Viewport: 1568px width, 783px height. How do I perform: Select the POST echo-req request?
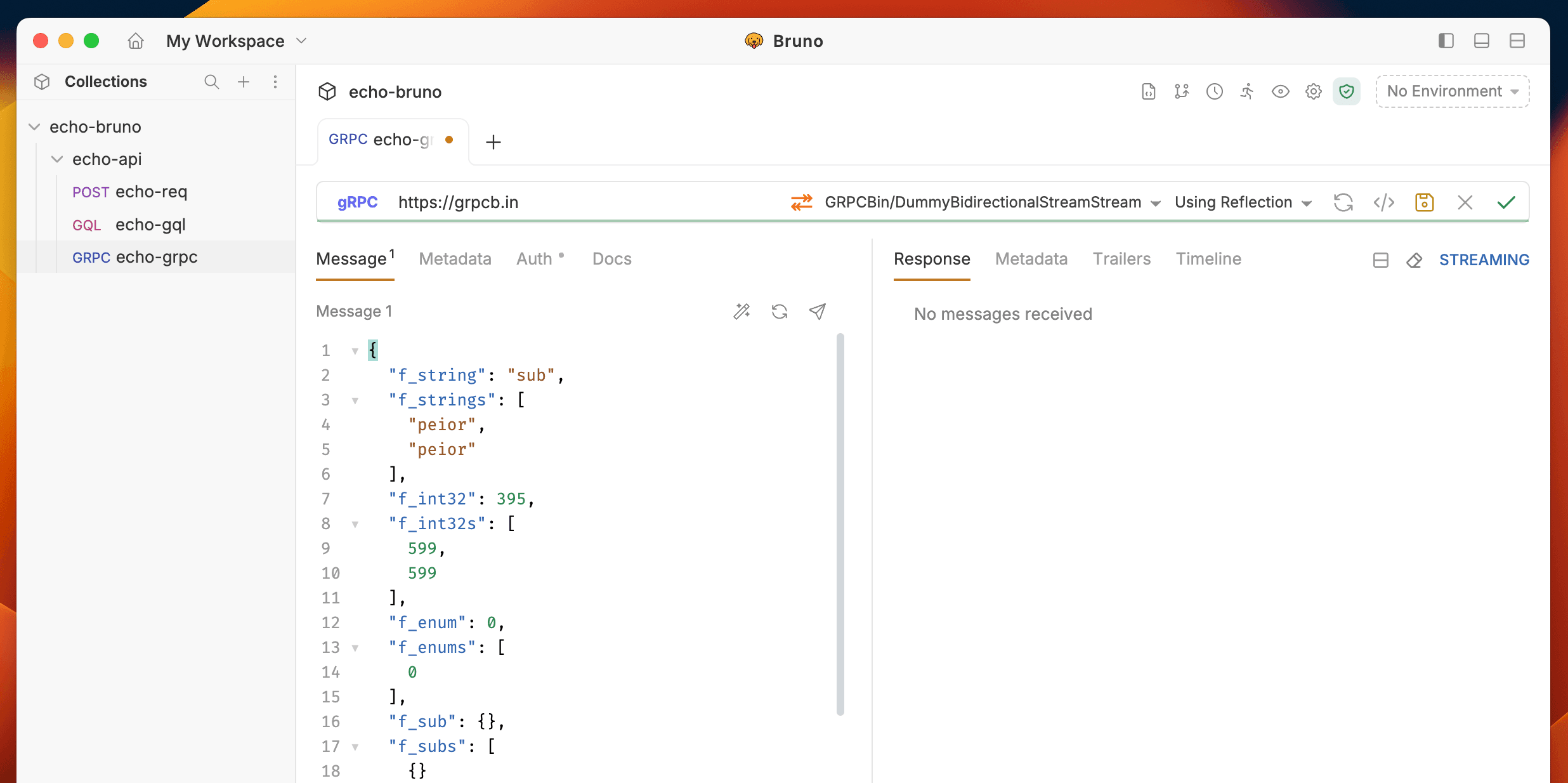pos(130,192)
